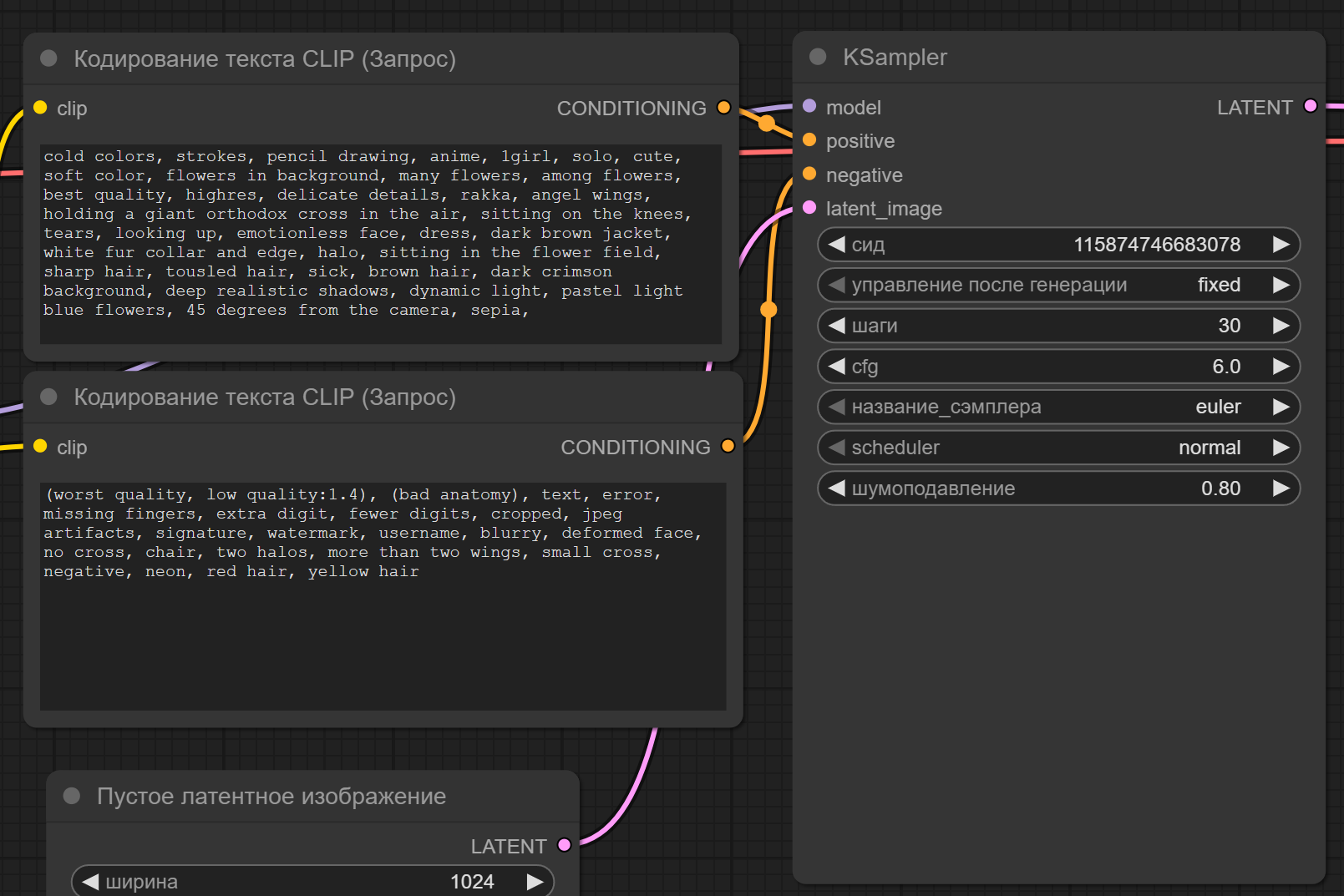
Task: Click the 'positive' input label on KSampler
Action: tap(860, 141)
